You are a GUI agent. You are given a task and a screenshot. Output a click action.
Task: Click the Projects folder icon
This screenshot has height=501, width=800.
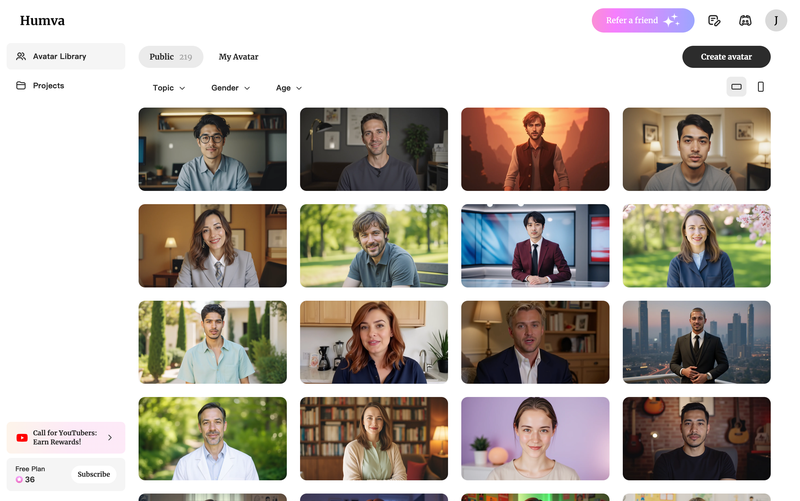point(21,85)
